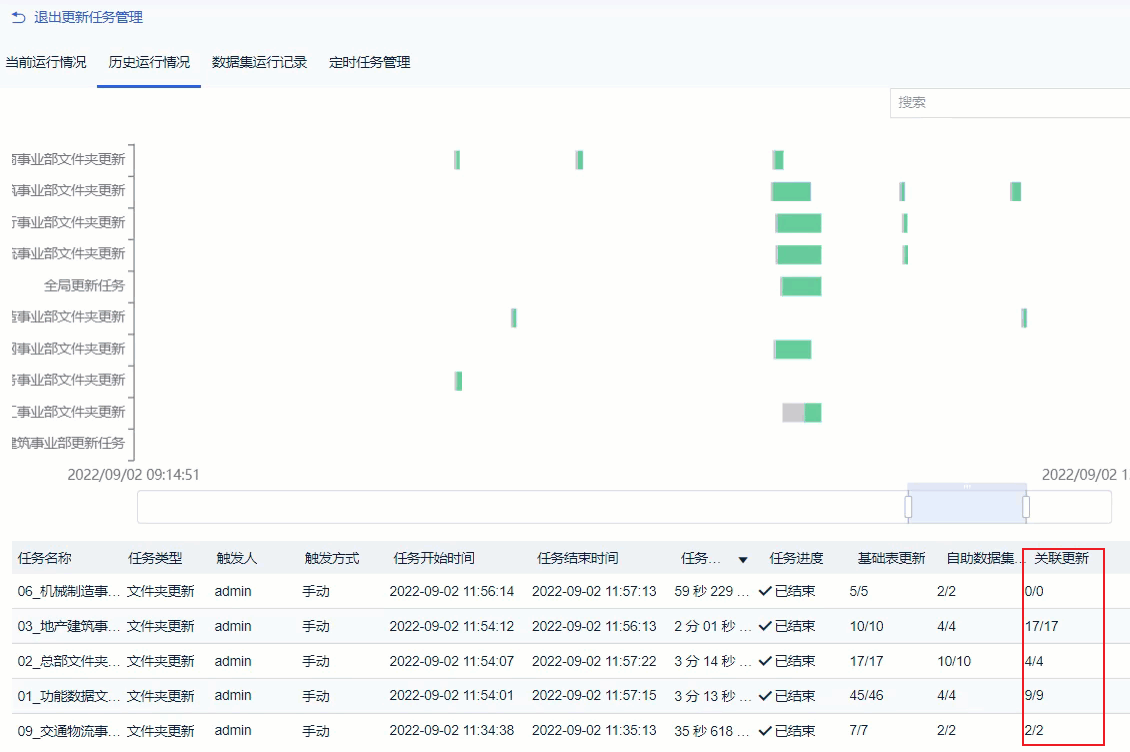The width and height of the screenshot is (1130, 752).
Task: Select the 03_地产建筑事… task row name
Action: pyautogui.click(x=69, y=626)
